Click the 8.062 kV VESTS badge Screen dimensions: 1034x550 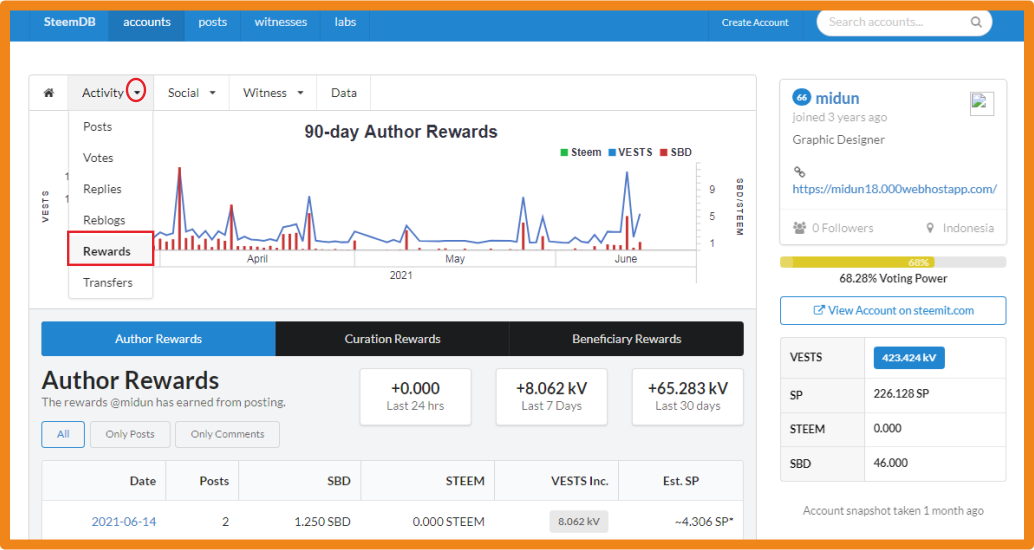click(x=578, y=522)
